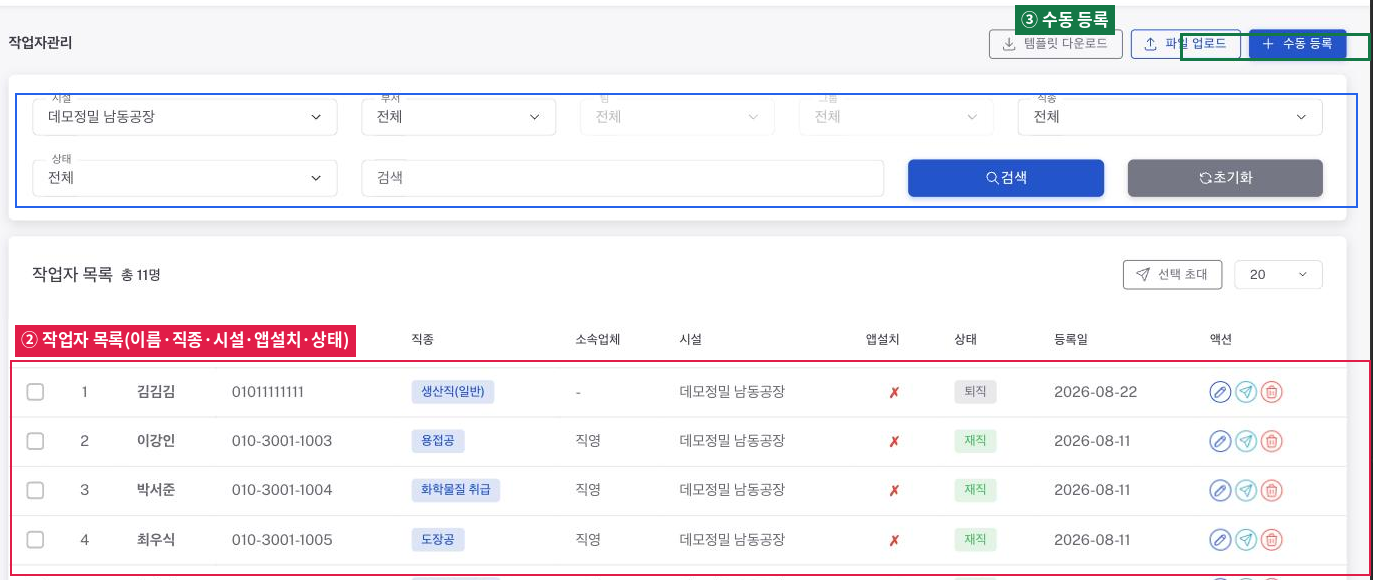Click the 재직 status badge for 최우식

tap(975, 540)
